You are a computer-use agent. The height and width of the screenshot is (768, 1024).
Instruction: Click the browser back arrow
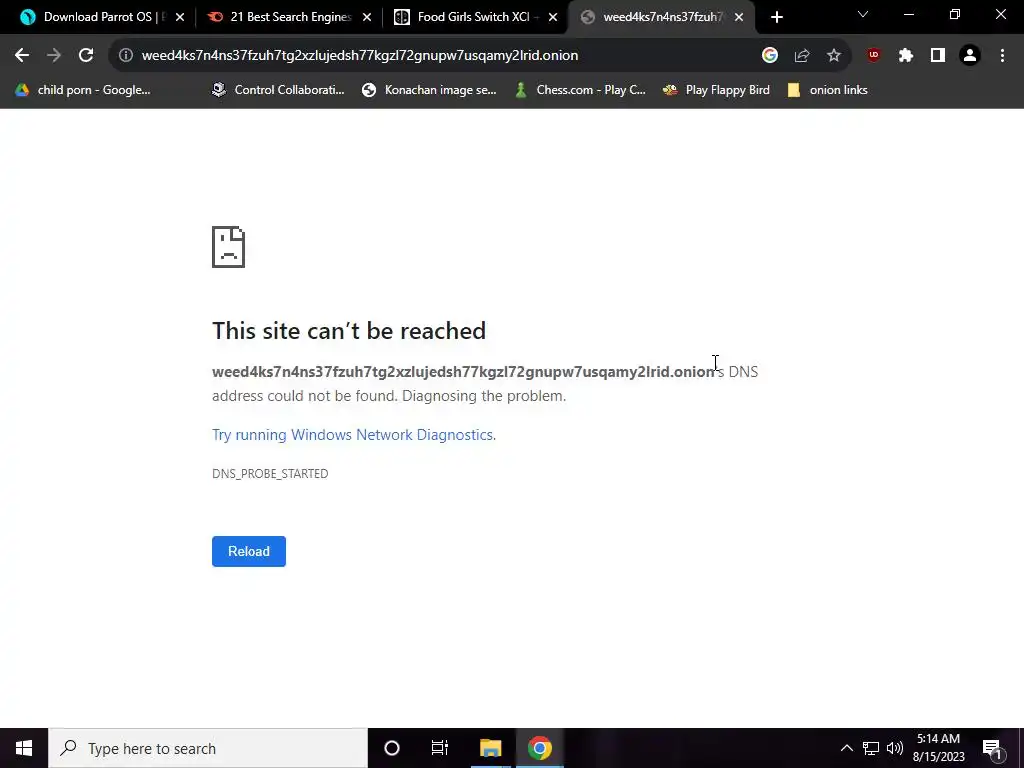[22, 56]
